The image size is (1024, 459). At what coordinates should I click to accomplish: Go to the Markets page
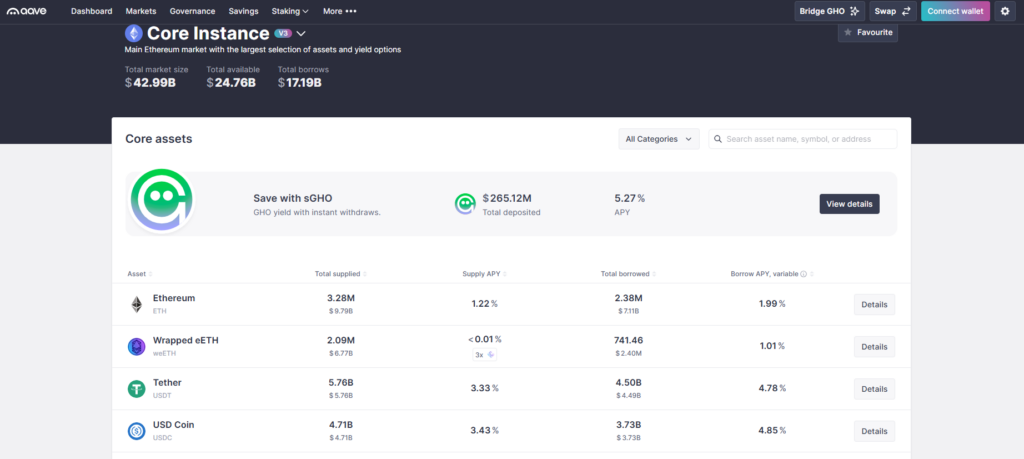pos(140,11)
